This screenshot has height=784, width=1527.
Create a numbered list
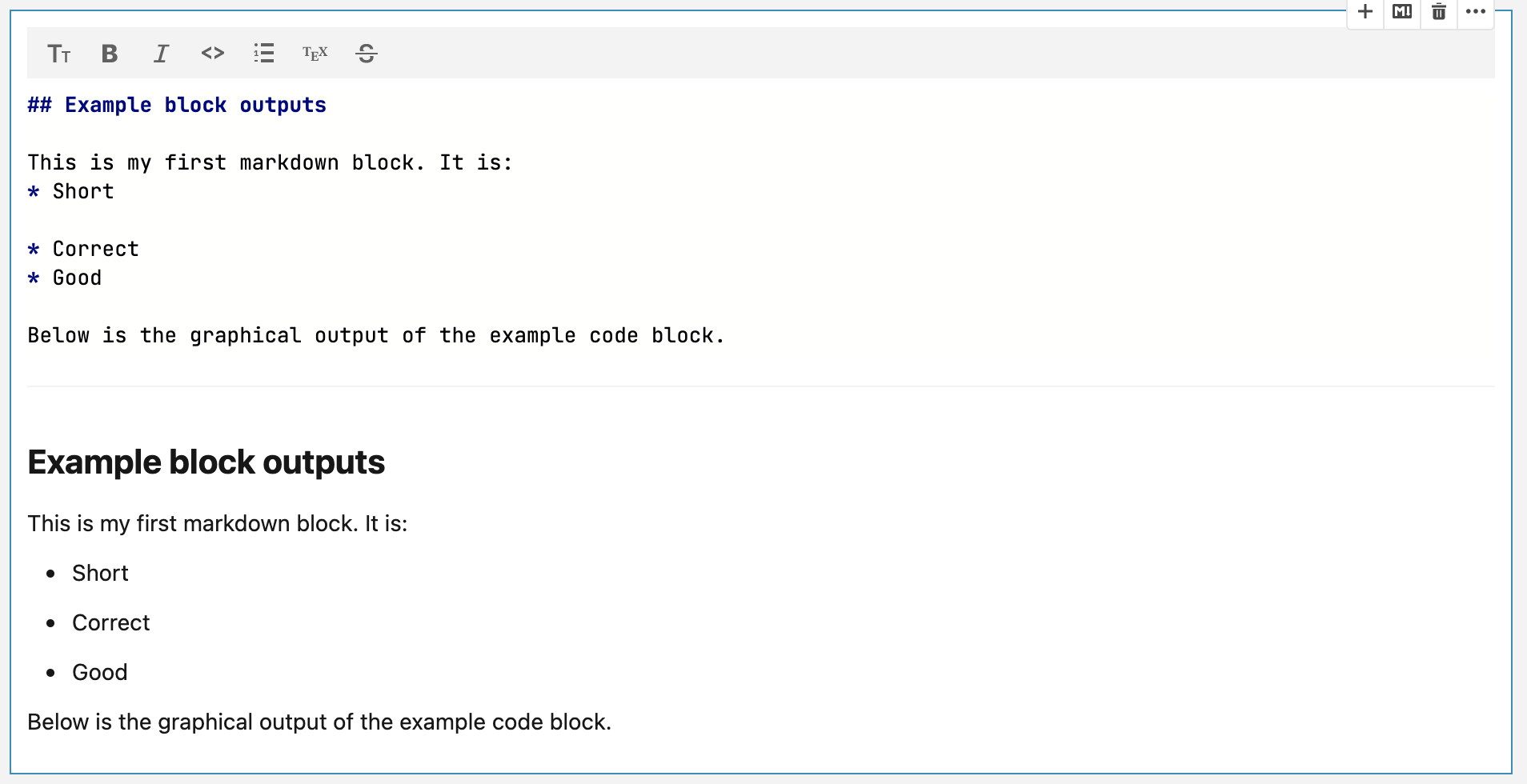[x=263, y=54]
